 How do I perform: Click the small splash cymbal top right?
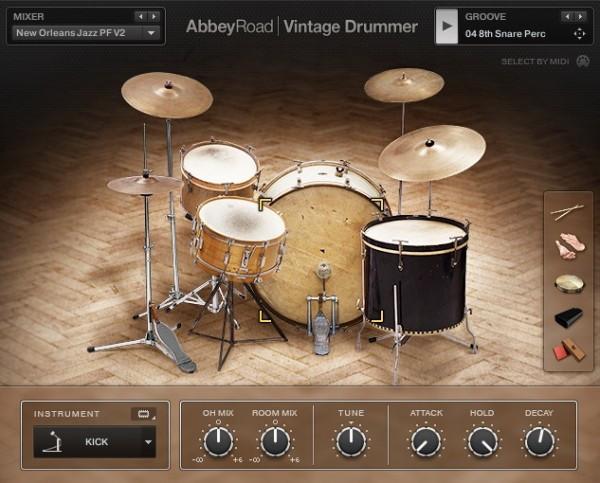[x=404, y=85]
